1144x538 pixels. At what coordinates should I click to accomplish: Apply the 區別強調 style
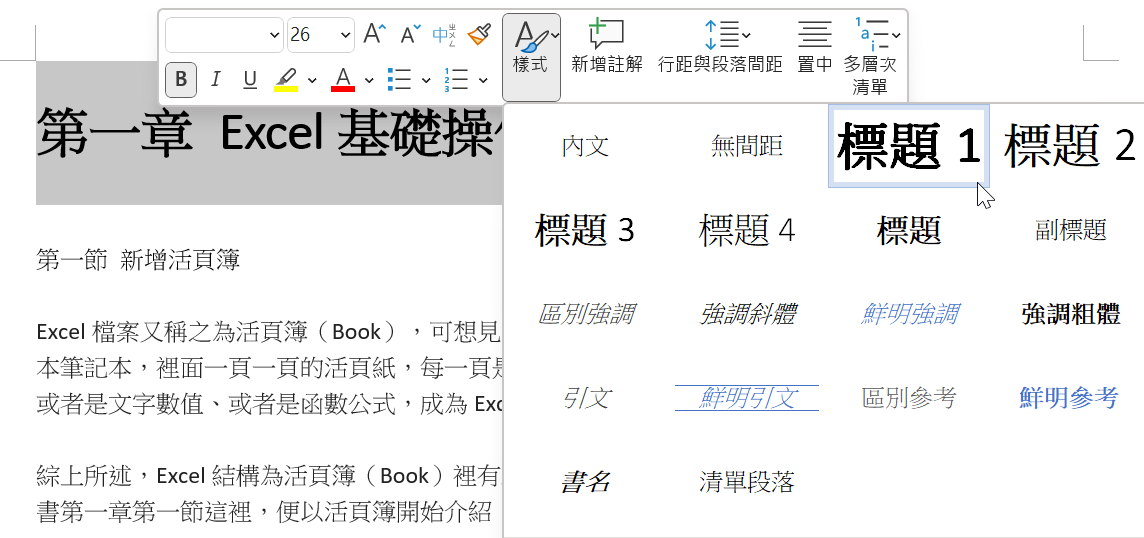[x=585, y=315]
